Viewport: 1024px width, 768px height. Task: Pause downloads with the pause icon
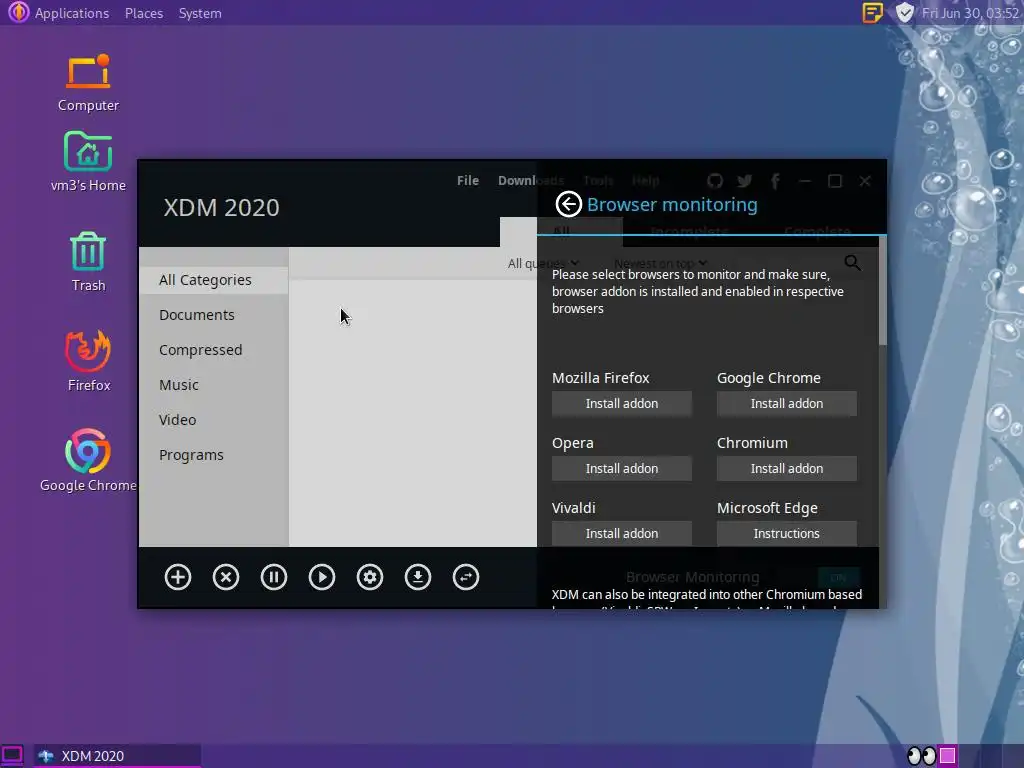pos(274,577)
